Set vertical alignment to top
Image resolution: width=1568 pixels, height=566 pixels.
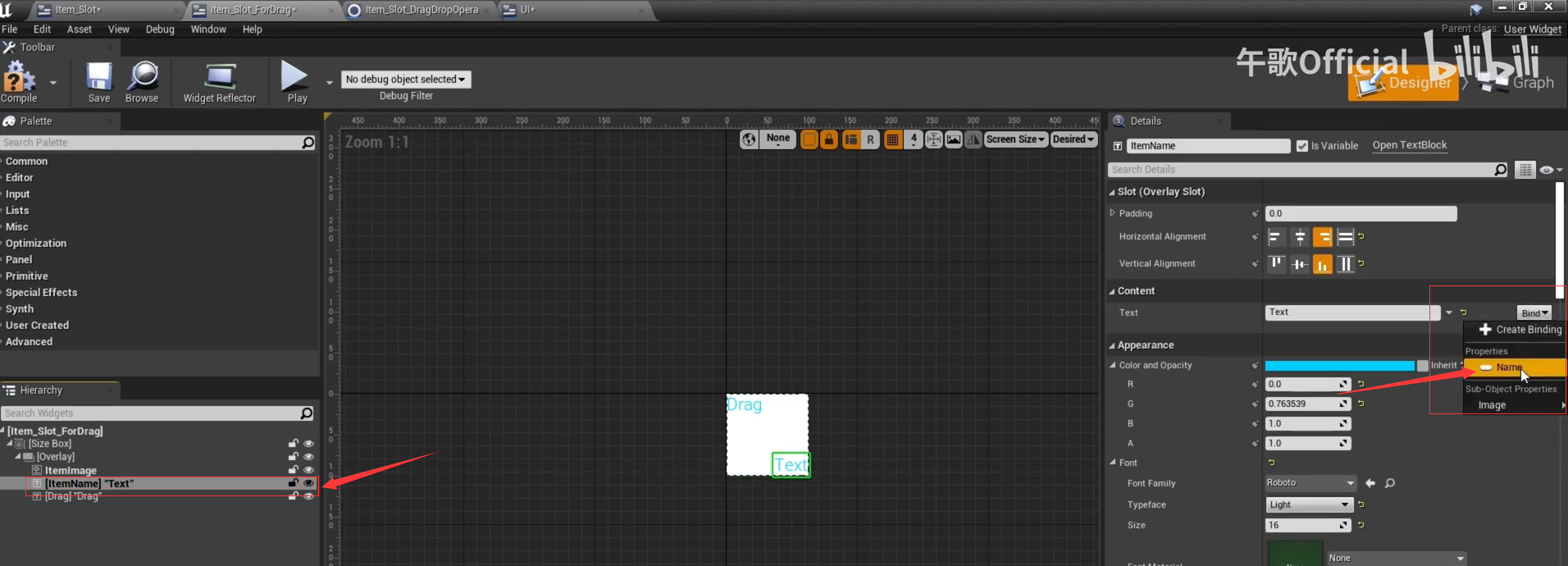click(1276, 263)
